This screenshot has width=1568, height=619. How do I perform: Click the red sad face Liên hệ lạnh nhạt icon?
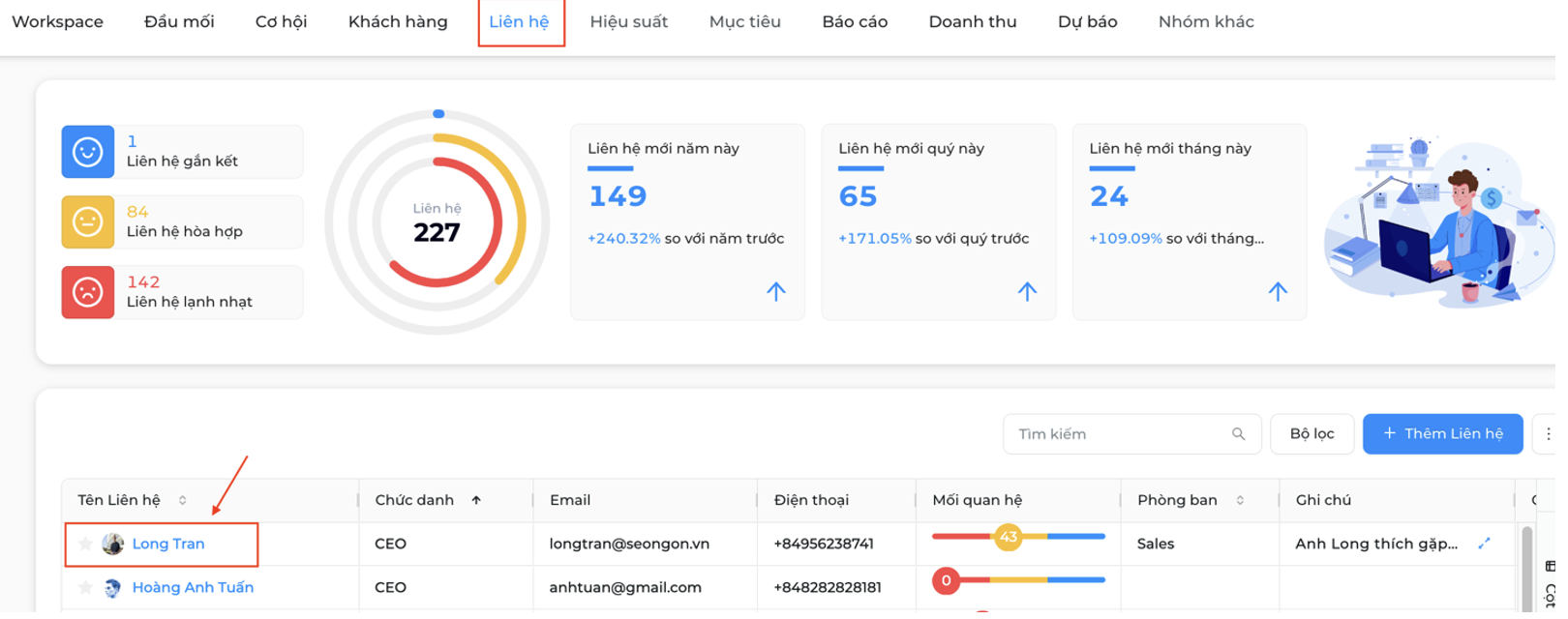pyautogui.click(x=88, y=292)
